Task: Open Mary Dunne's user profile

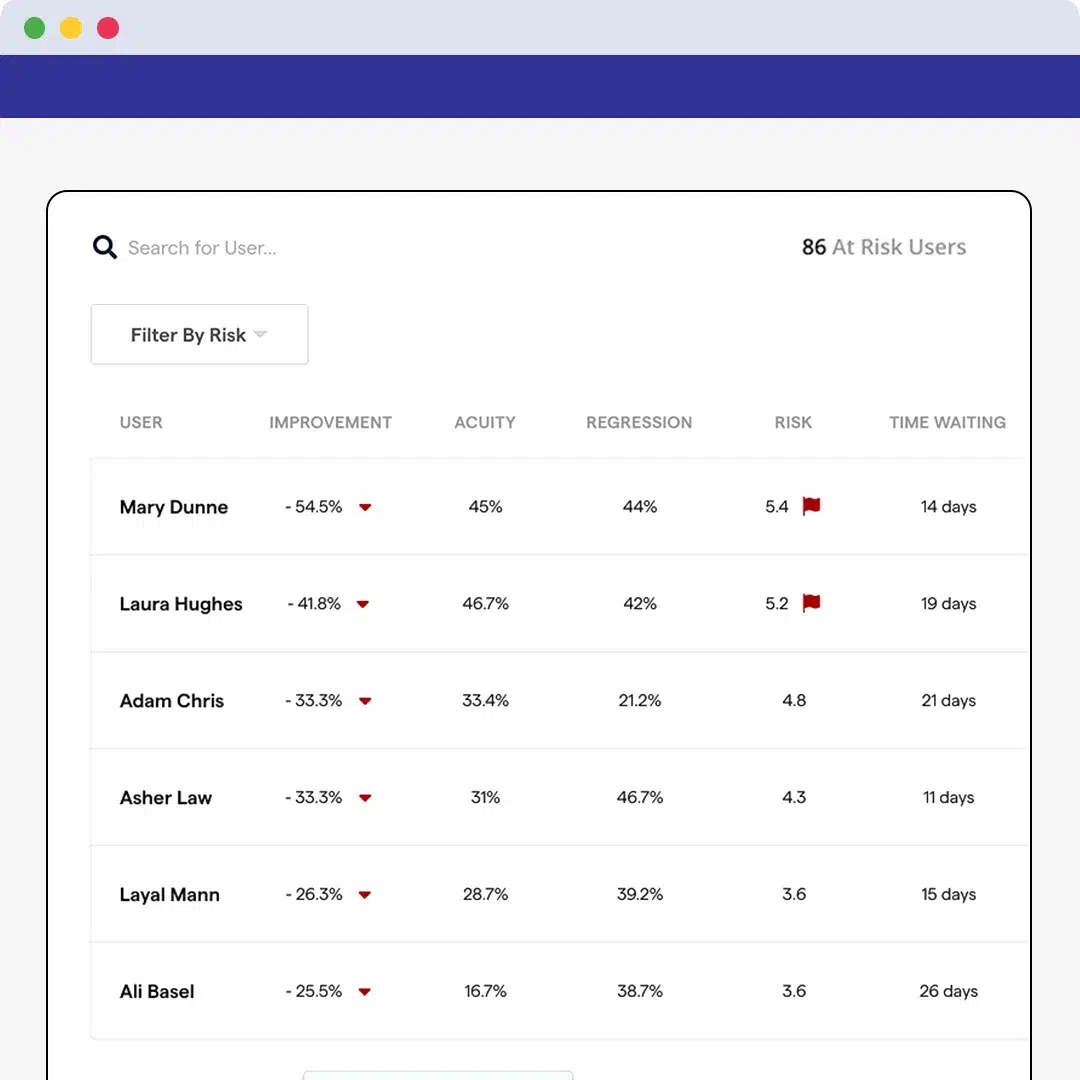Action: [x=174, y=507]
